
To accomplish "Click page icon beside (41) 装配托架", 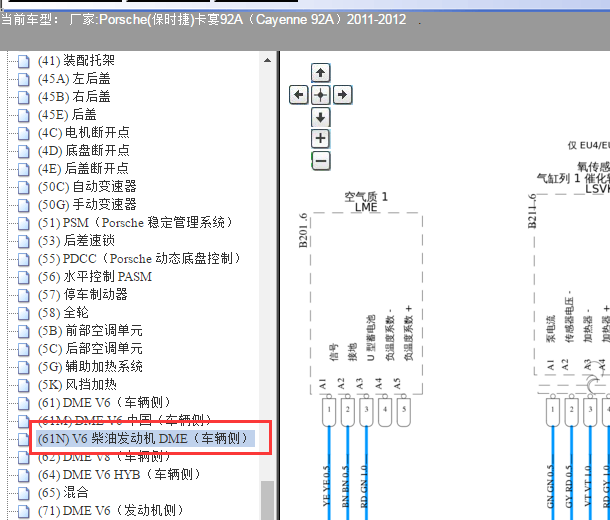I will (x=24, y=61).
